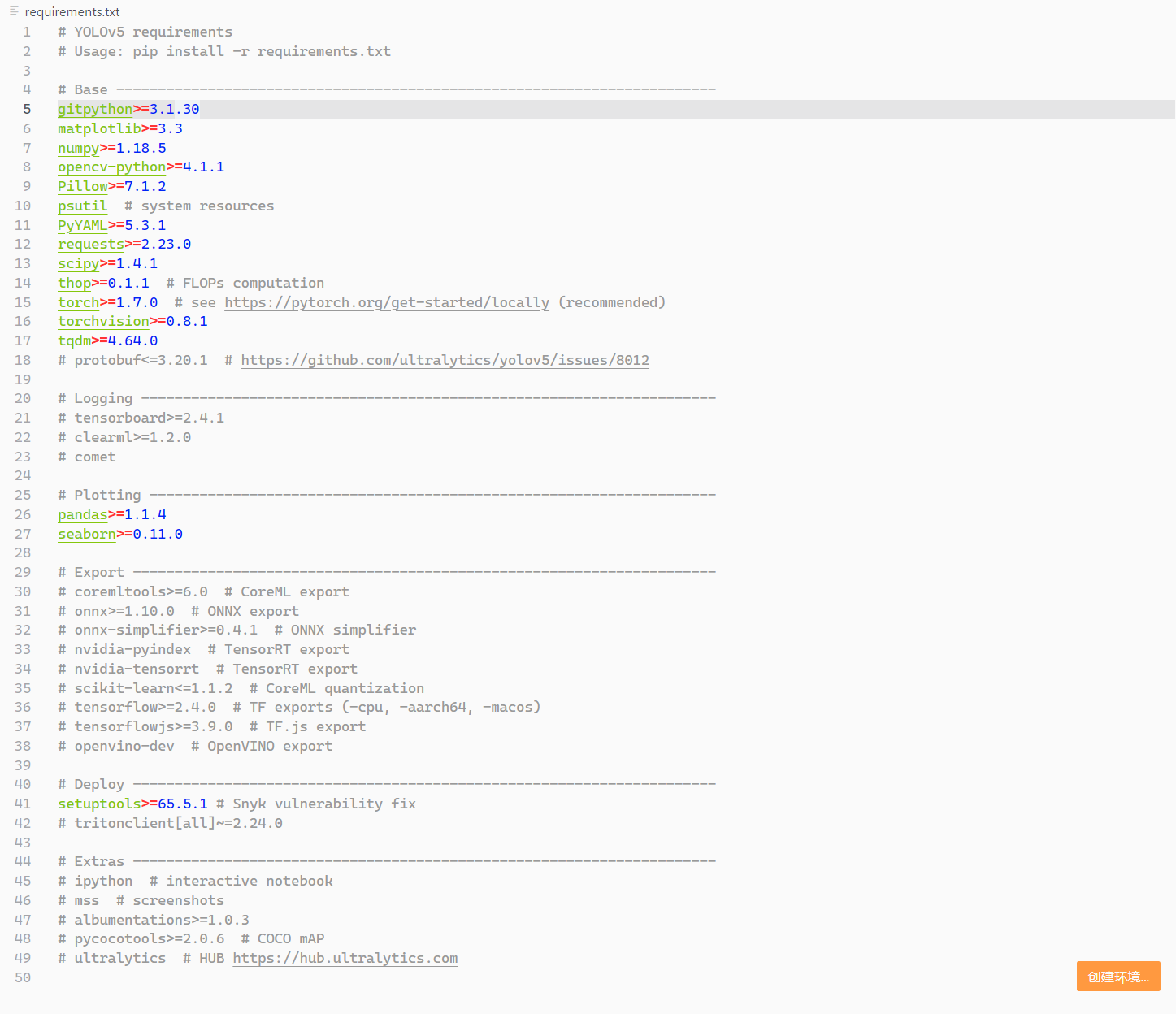Click the matplotlib package name
This screenshot has height=1014, width=1176.
(99, 128)
